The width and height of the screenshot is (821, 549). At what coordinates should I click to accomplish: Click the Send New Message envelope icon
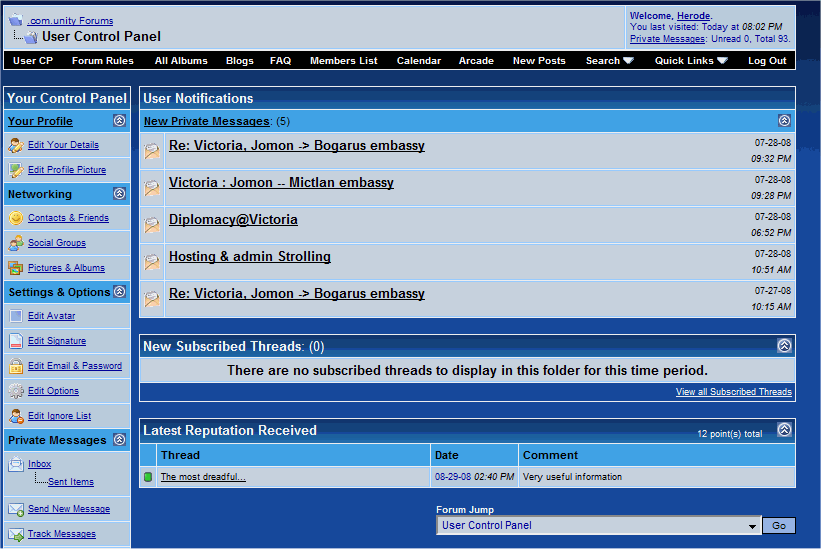[x=16, y=509]
